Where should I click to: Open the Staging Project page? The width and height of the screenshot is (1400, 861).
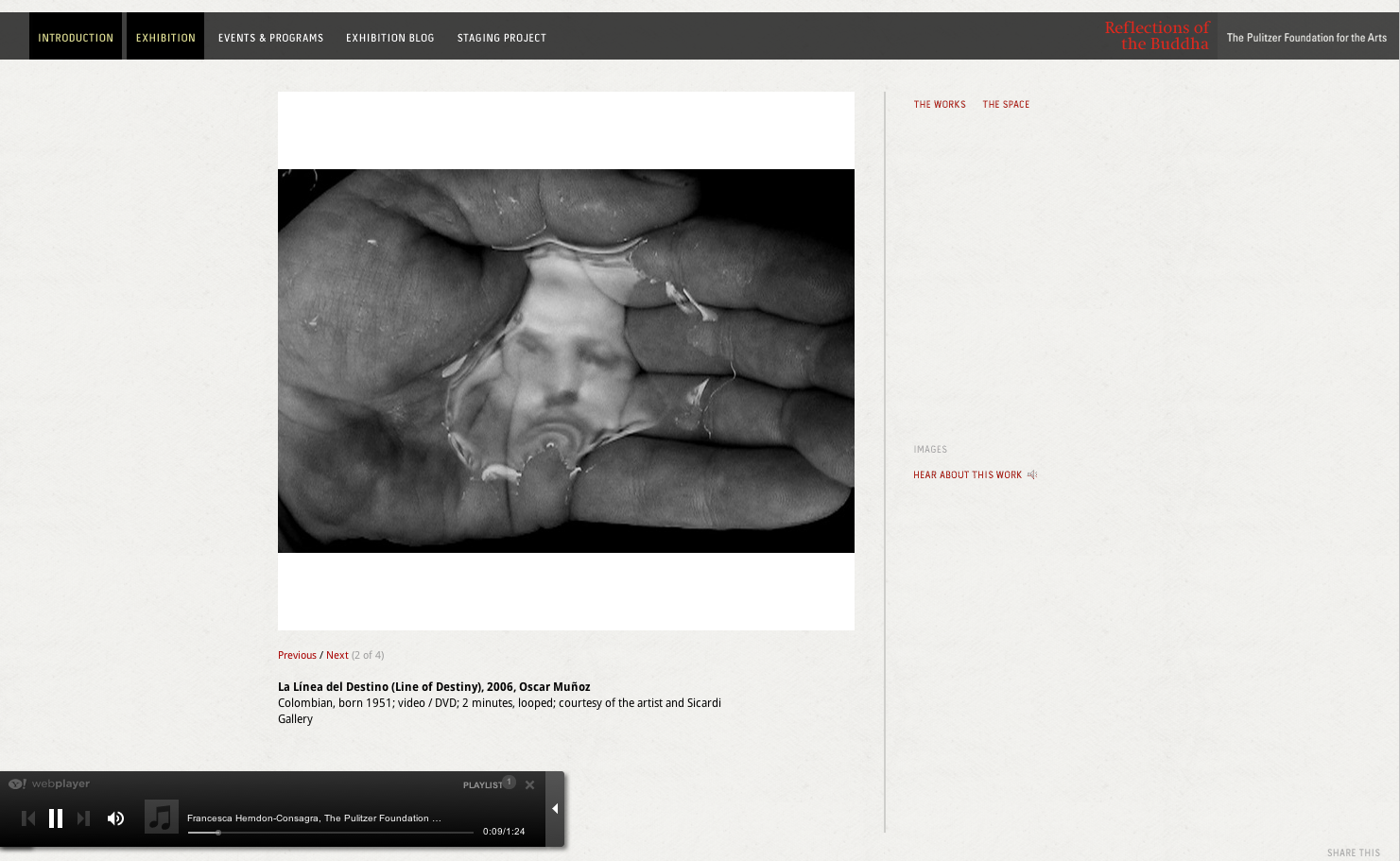[501, 38]
